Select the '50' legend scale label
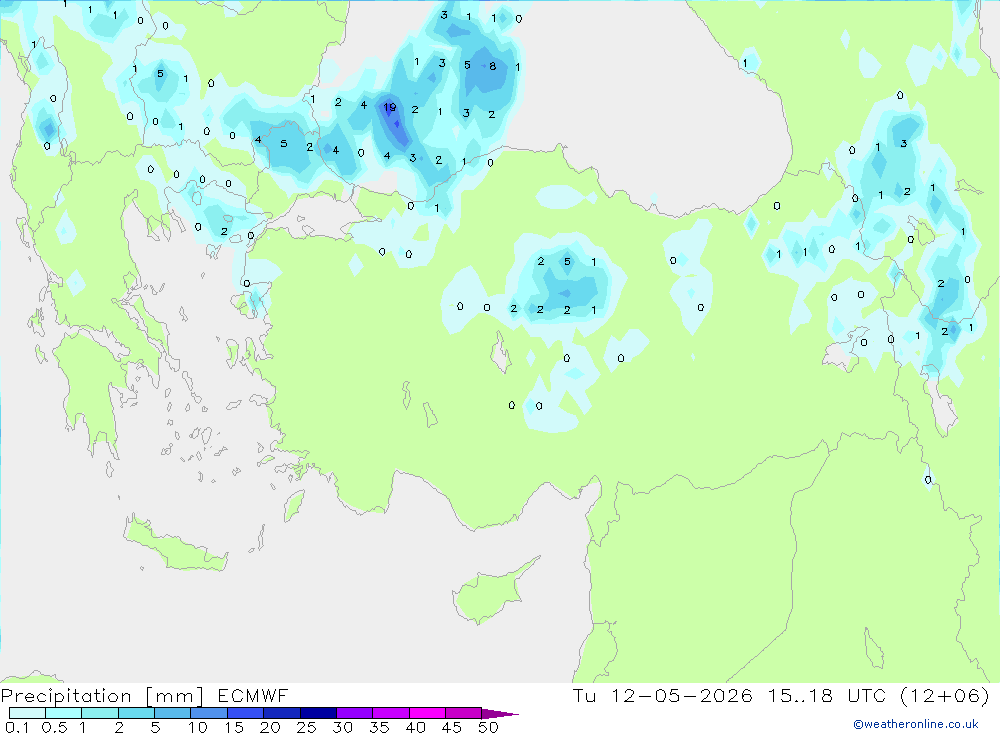1000x733 pixels. [488, 727]
